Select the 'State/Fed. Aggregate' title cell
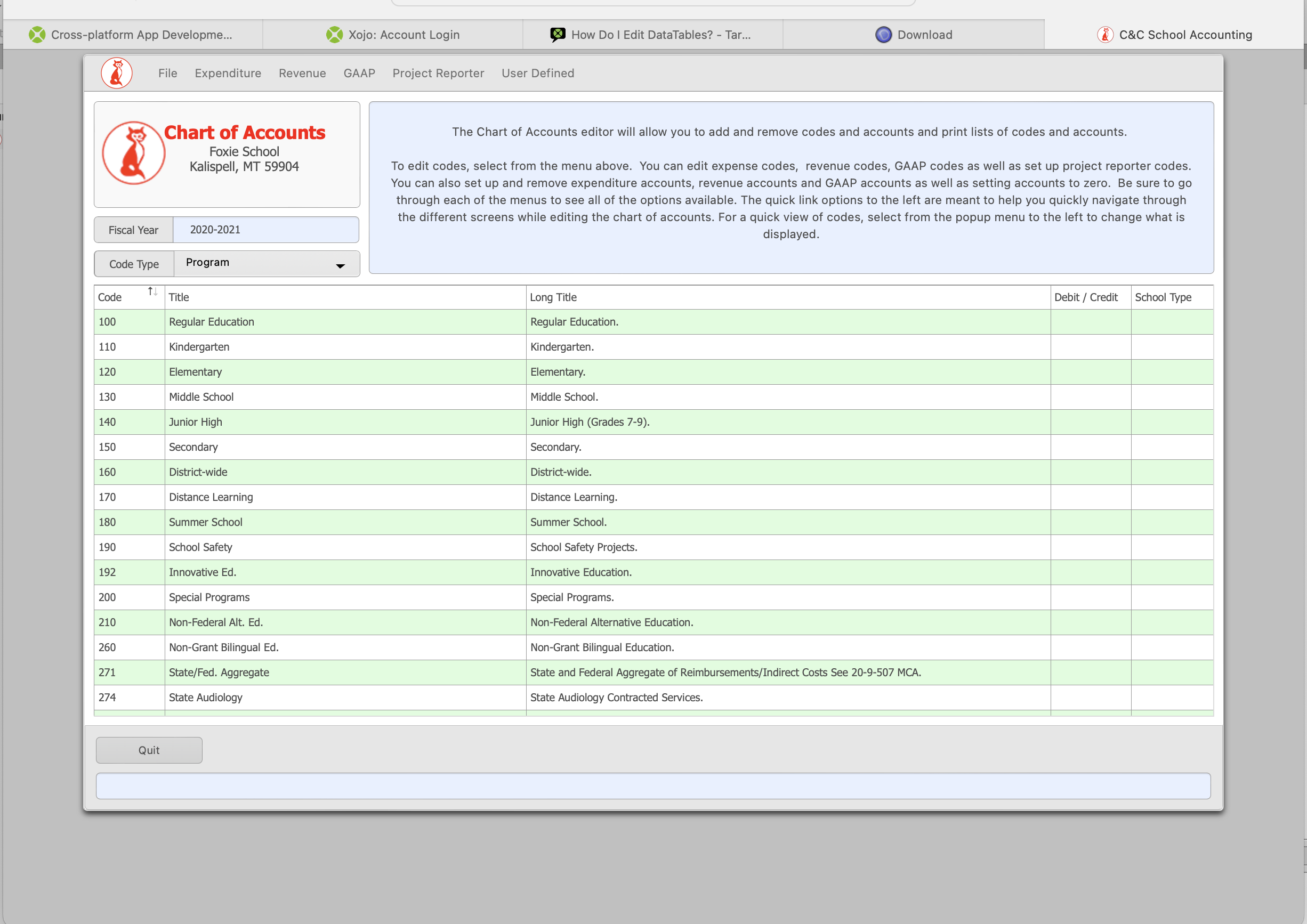This screenshot has height=924, width=1307. [345, 672]
